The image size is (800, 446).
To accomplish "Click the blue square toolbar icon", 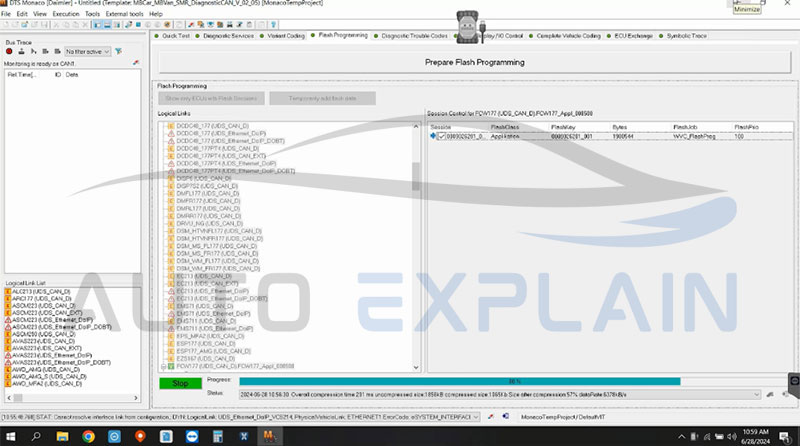I will coord(138,24).
